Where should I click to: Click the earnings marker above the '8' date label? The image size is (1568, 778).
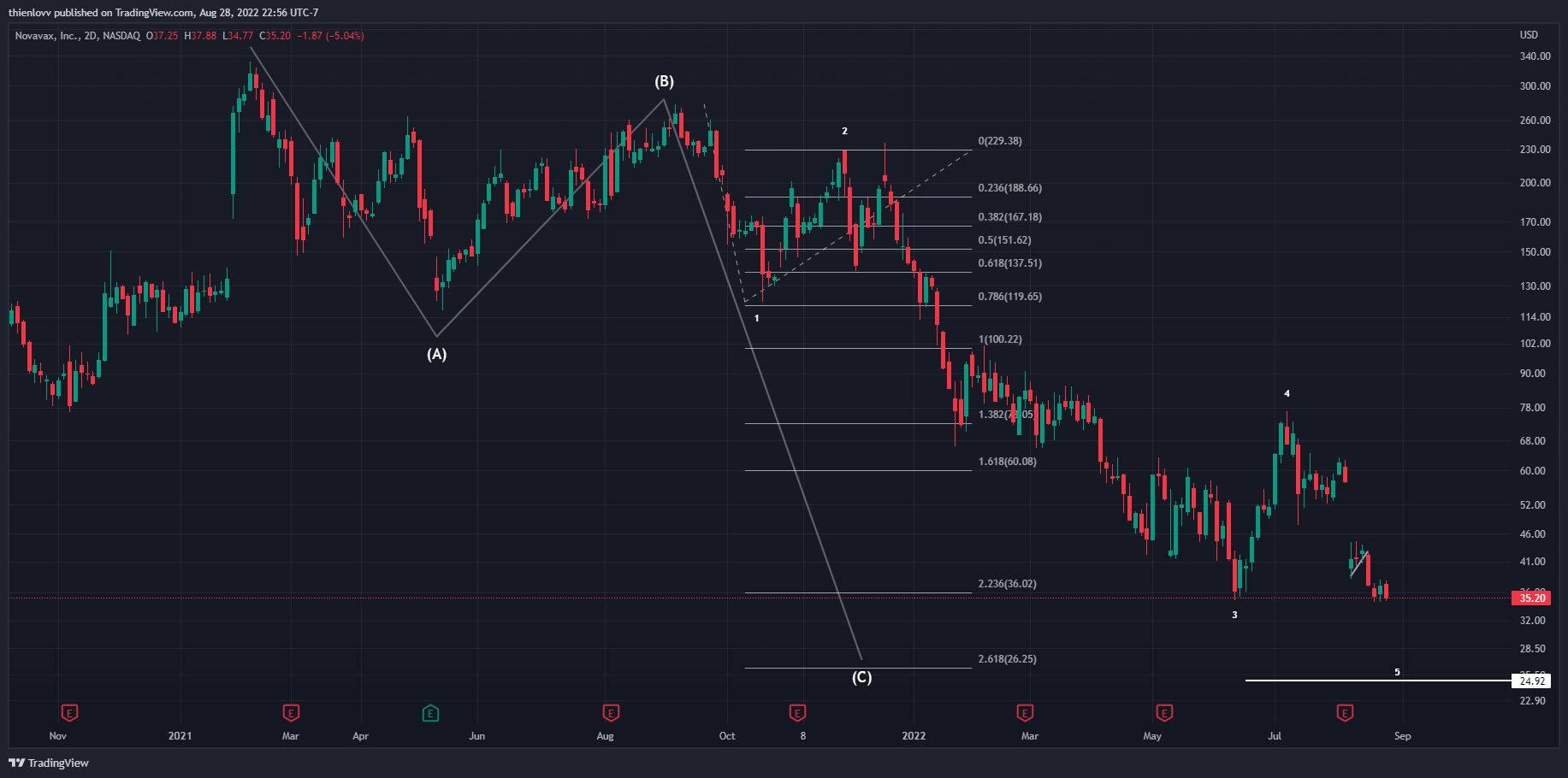click(x=797, y=712)
